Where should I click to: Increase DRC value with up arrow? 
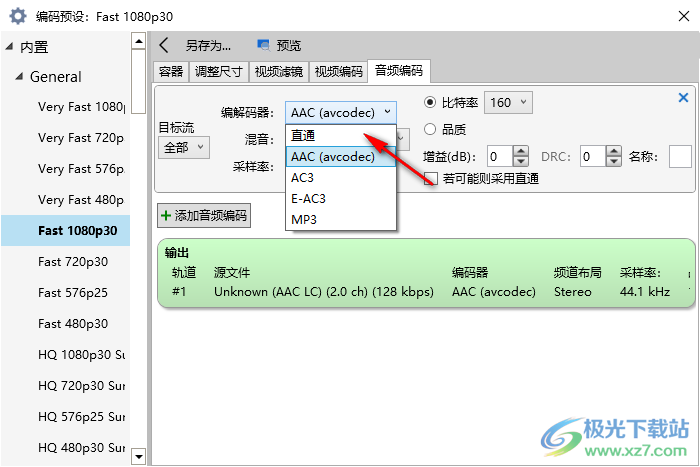[x=614, y=151]
